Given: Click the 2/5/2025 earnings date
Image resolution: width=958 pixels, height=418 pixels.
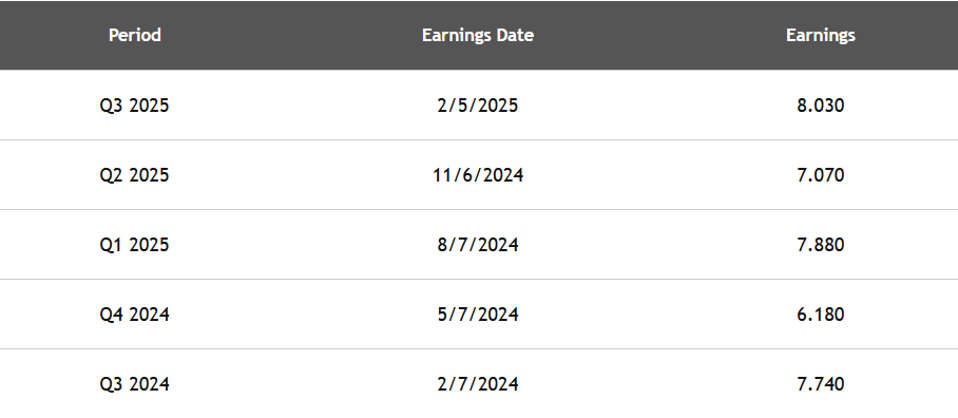Looking at the screenshot, I should (x=478, y=106).
